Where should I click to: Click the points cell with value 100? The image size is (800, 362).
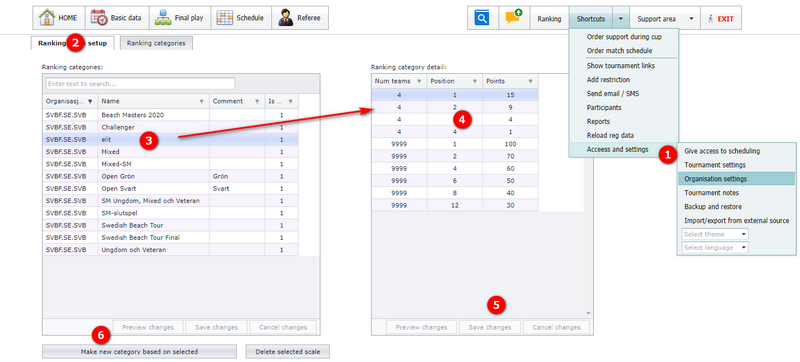(510, 144)
